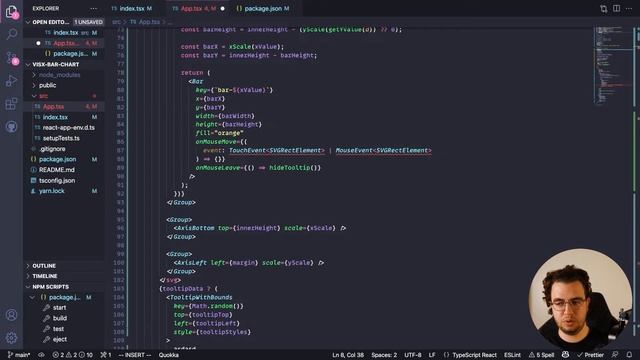The height and width of the screenshot is (360, 640).
Task: Open Explorer more actions ellipsis
Action: click(x=93, y=8)
